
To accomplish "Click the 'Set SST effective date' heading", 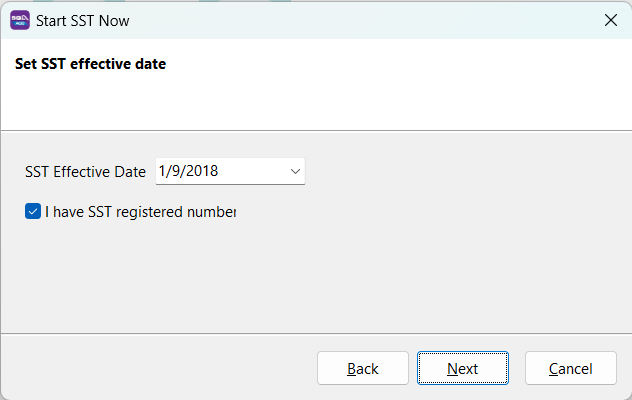I will 90,65.
